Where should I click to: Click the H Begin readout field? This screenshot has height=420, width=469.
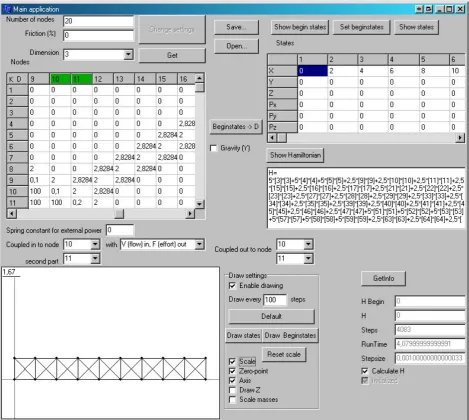(x=430, y=301)
